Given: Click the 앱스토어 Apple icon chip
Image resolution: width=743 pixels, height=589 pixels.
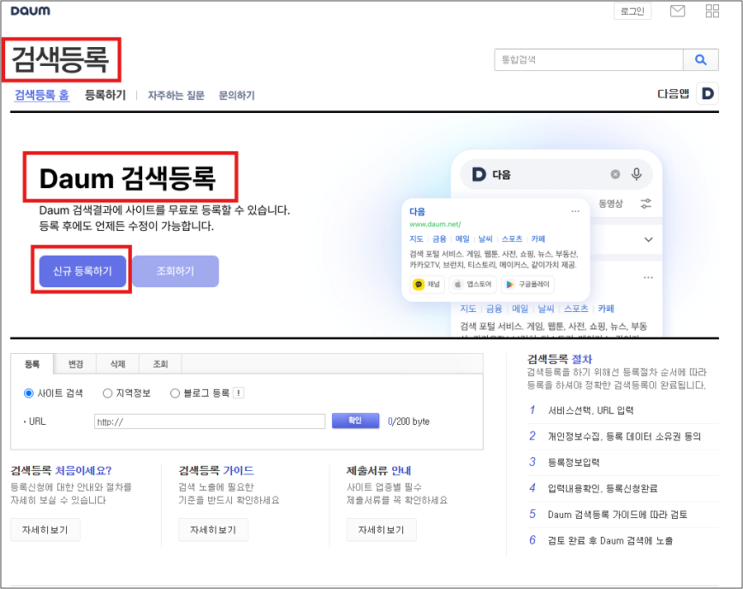Looking at the screenshot, I should [472, 284].
